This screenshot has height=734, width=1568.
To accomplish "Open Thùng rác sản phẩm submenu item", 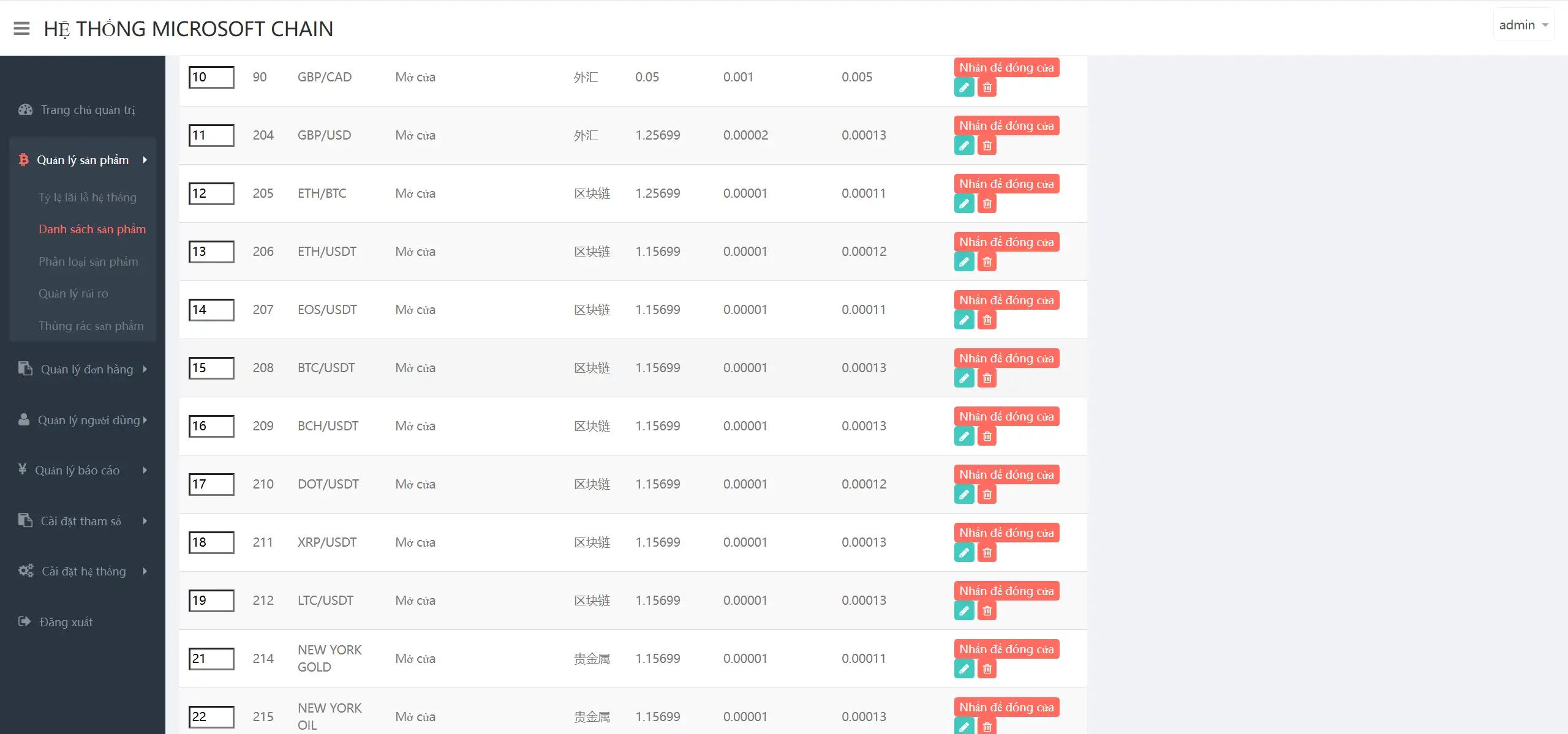I will tap(91, 326).
